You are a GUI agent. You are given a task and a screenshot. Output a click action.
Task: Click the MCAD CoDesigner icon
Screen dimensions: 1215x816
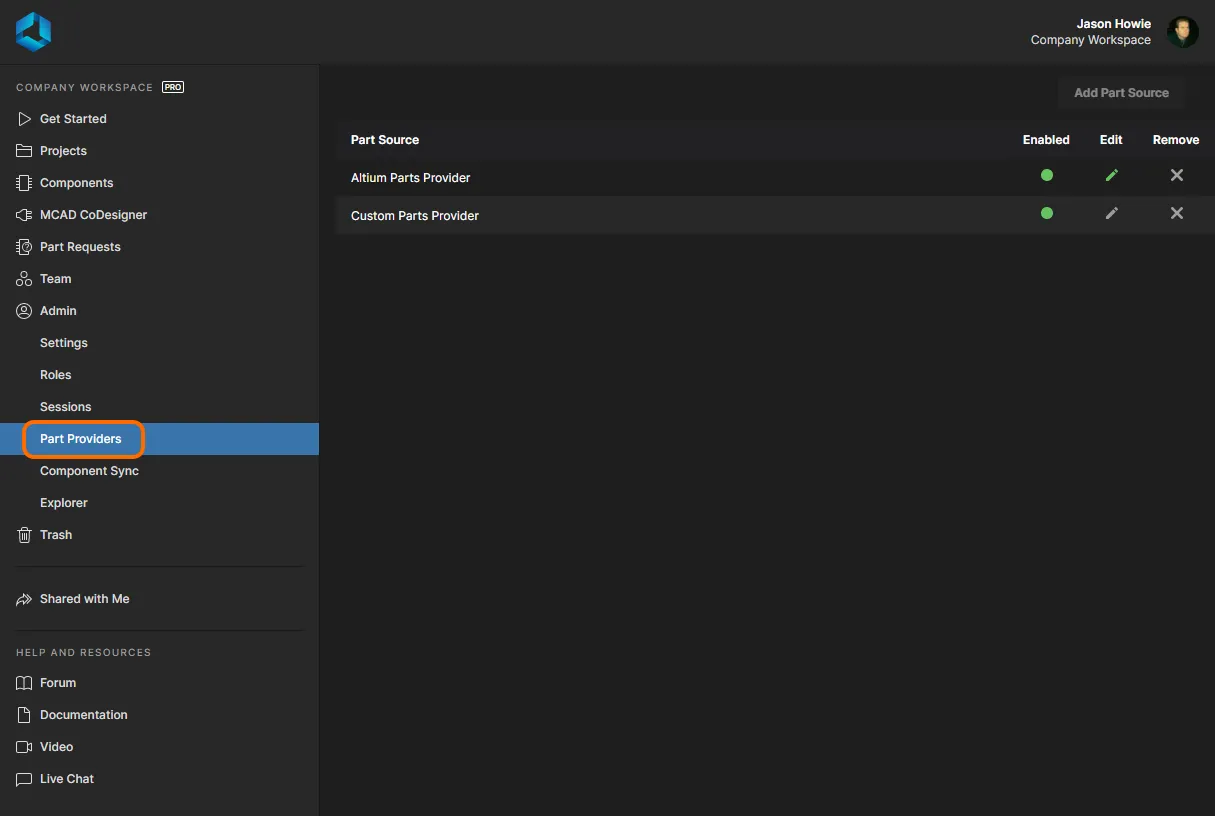pyautogui.click(x=24, y=215)
